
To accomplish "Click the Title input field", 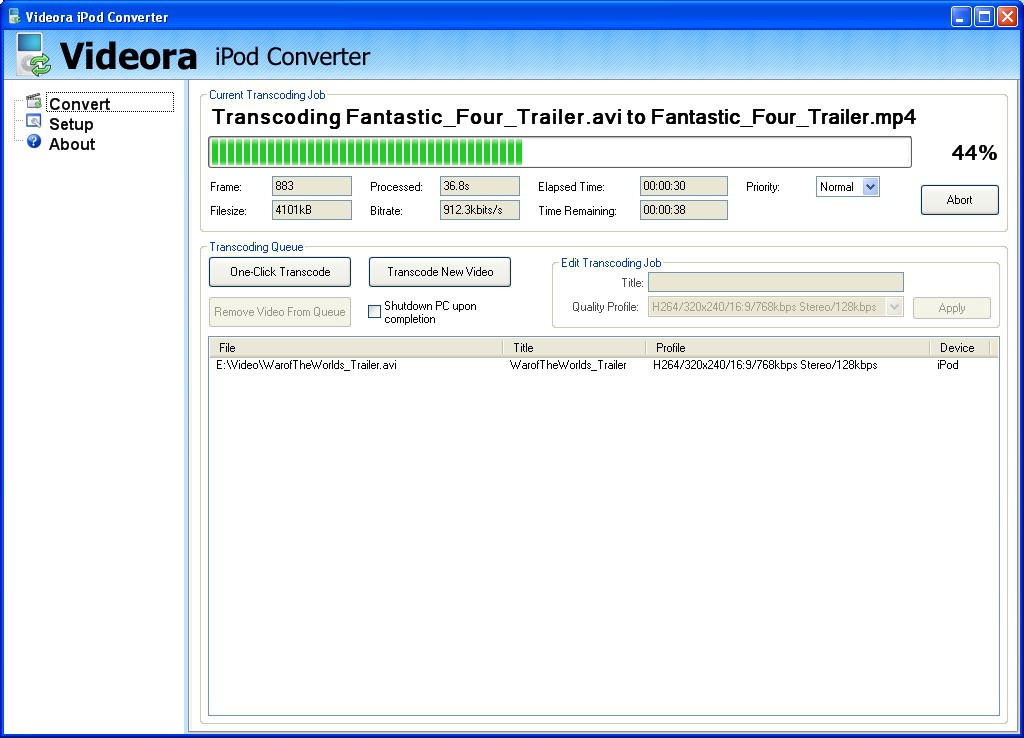I will (x=776, y=282).
